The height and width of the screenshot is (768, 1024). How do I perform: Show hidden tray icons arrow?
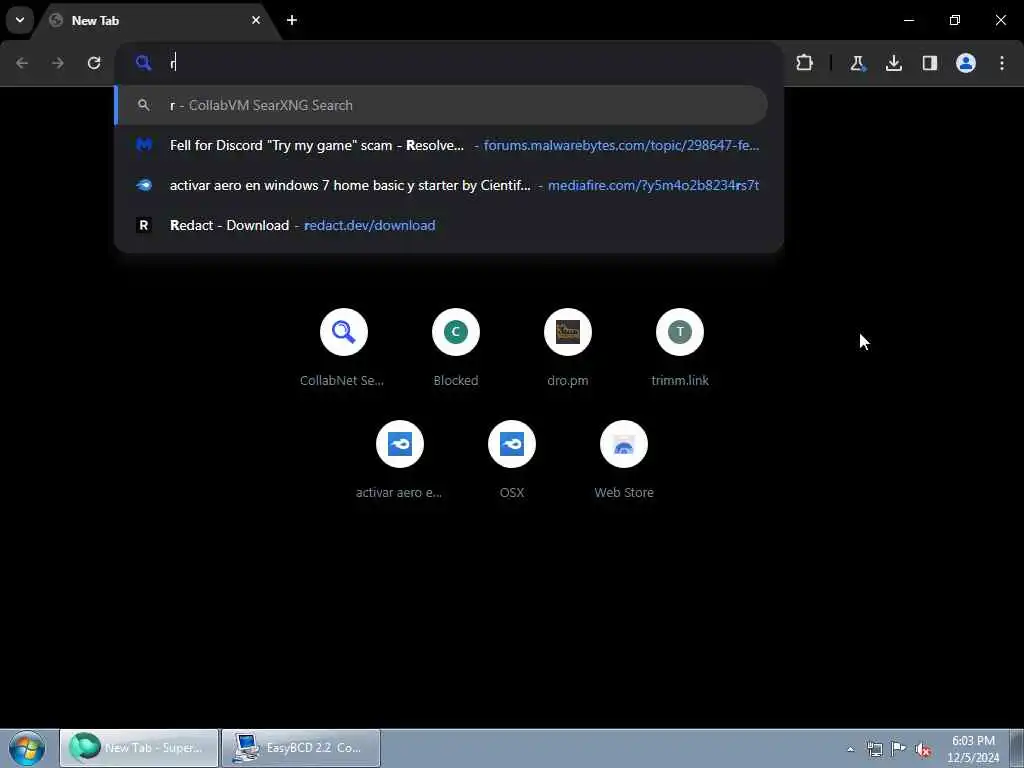pyautogui.click(x=850, y=749)
